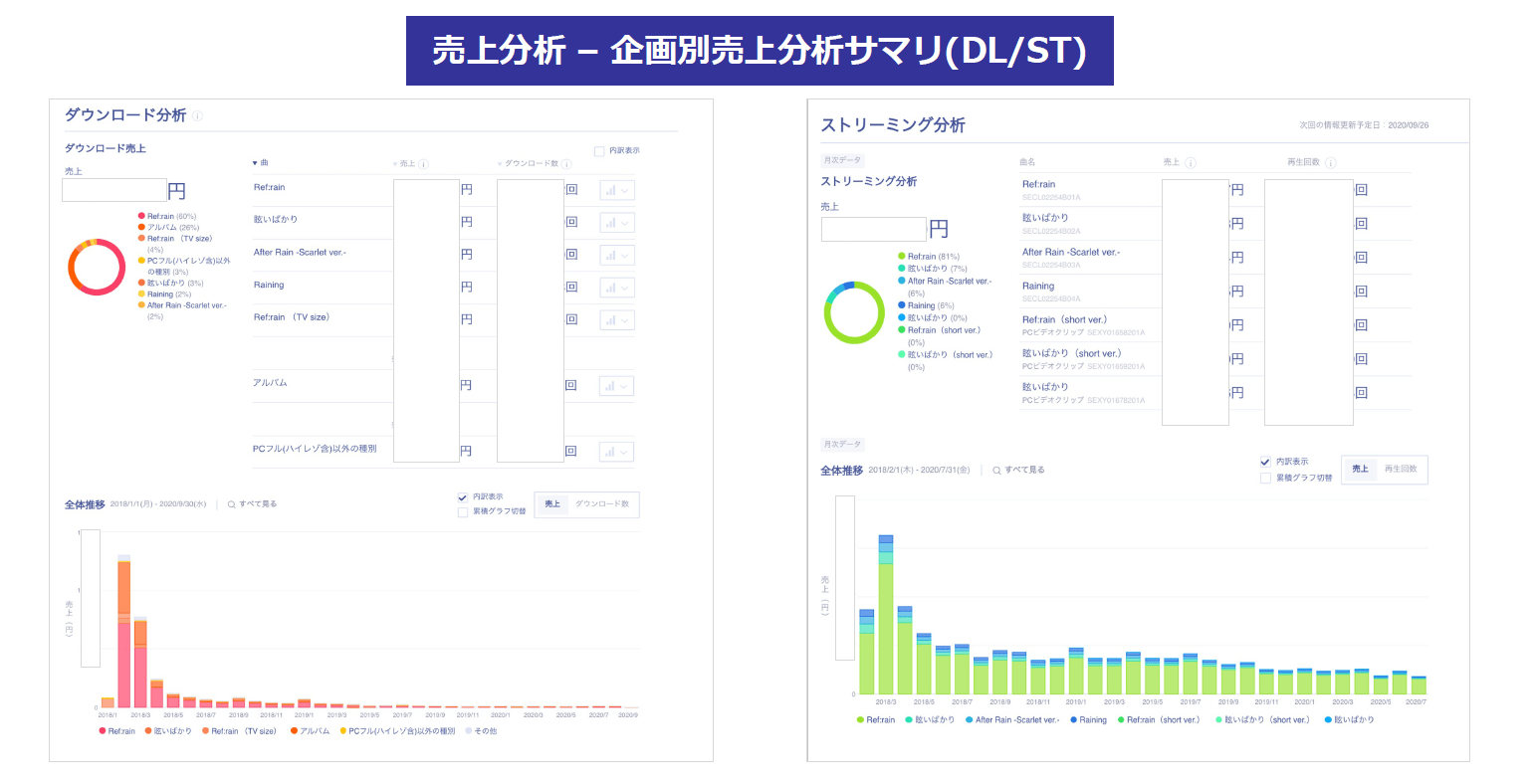This screenshot has width=1534, height=784.
Task: Expand chart dropdown for Raining download row
Action: [617, 288]
